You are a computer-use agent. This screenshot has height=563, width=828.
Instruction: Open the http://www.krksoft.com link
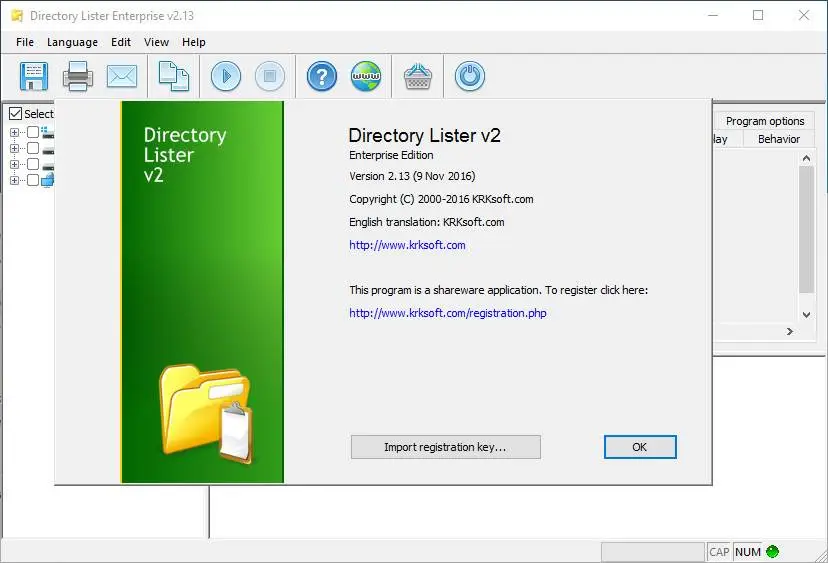tap(407, 245)
